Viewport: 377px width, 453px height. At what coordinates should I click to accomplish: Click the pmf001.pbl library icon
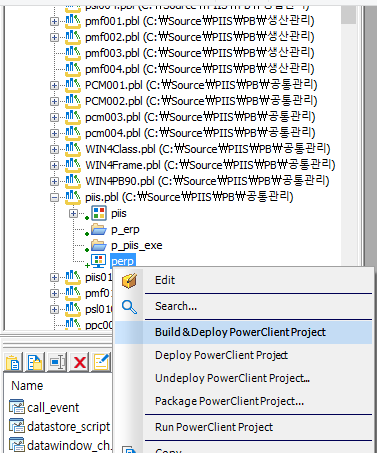73,21
